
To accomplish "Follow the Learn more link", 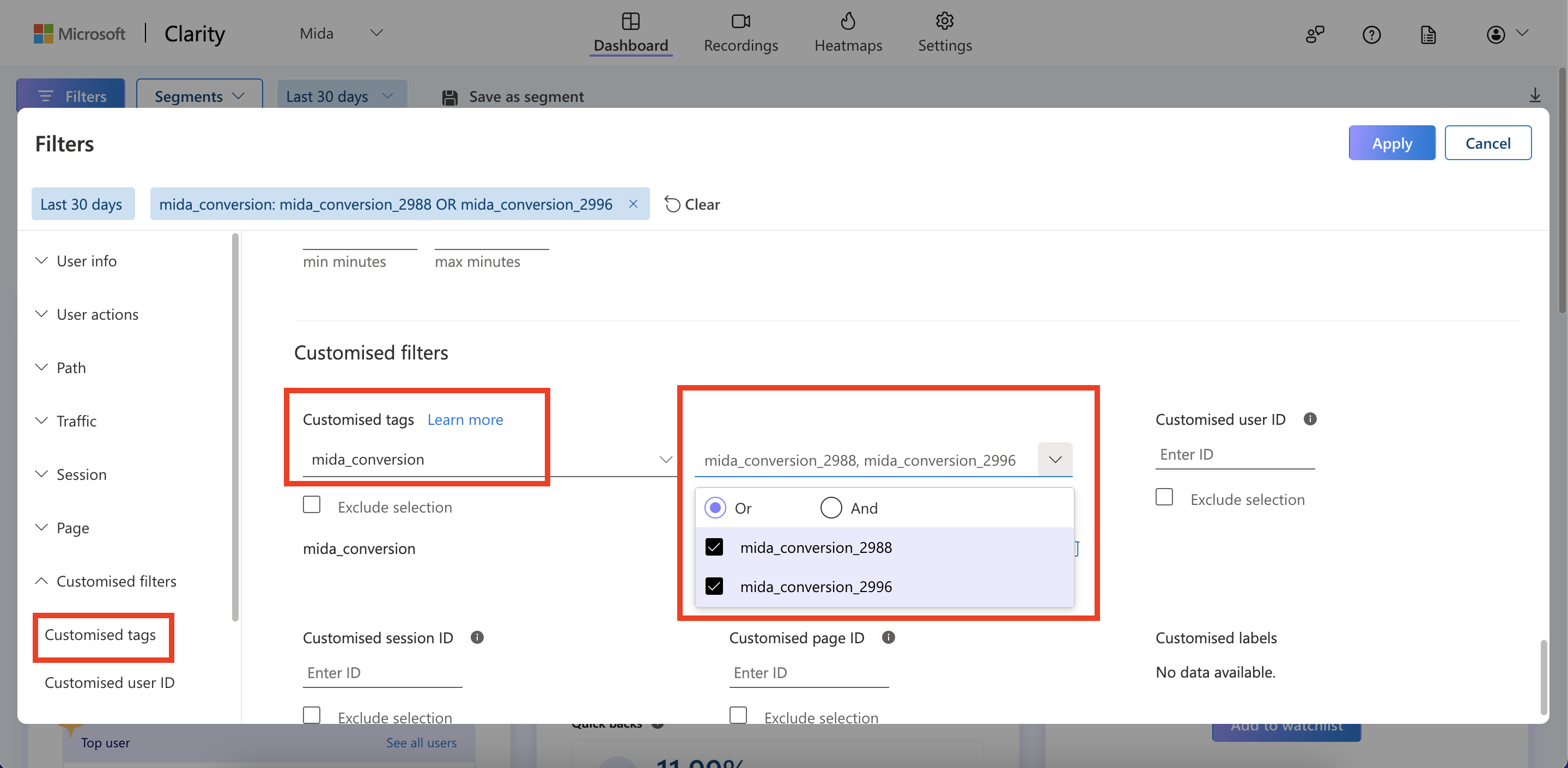I will (x=465, y=419).
